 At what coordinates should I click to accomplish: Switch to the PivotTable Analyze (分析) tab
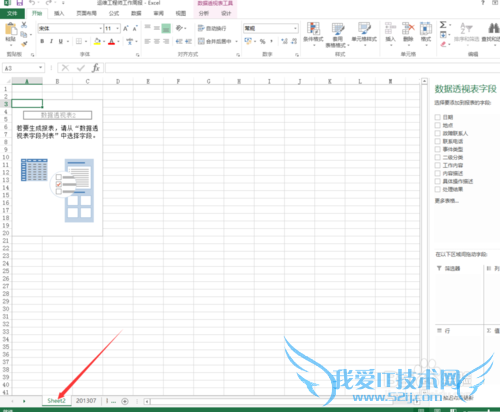point(203,13)
